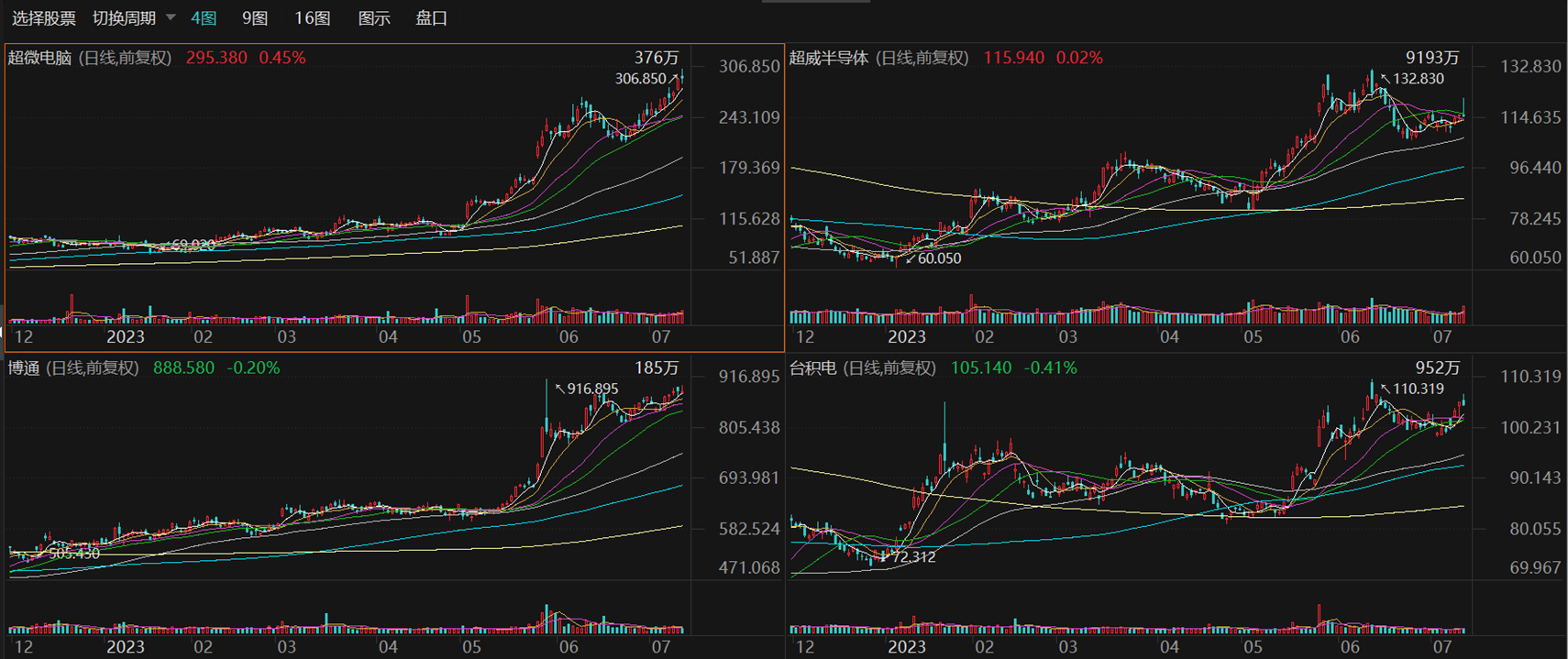Click the 132.830 high marker on 超威半导体 chart
Screen dimensions: 1568x659
[1419, 79]
